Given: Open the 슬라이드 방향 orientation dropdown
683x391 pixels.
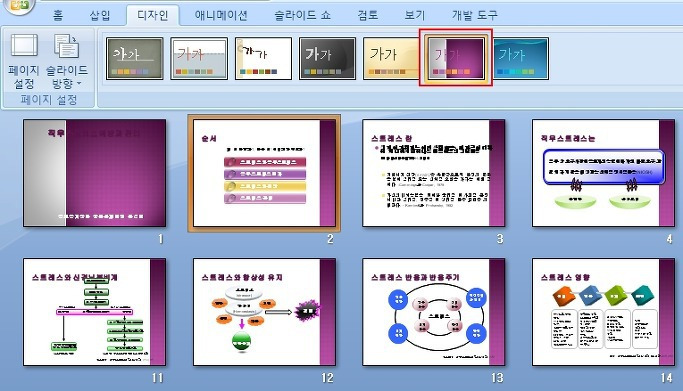Looking at the screenshot, I should pos(67,61).
